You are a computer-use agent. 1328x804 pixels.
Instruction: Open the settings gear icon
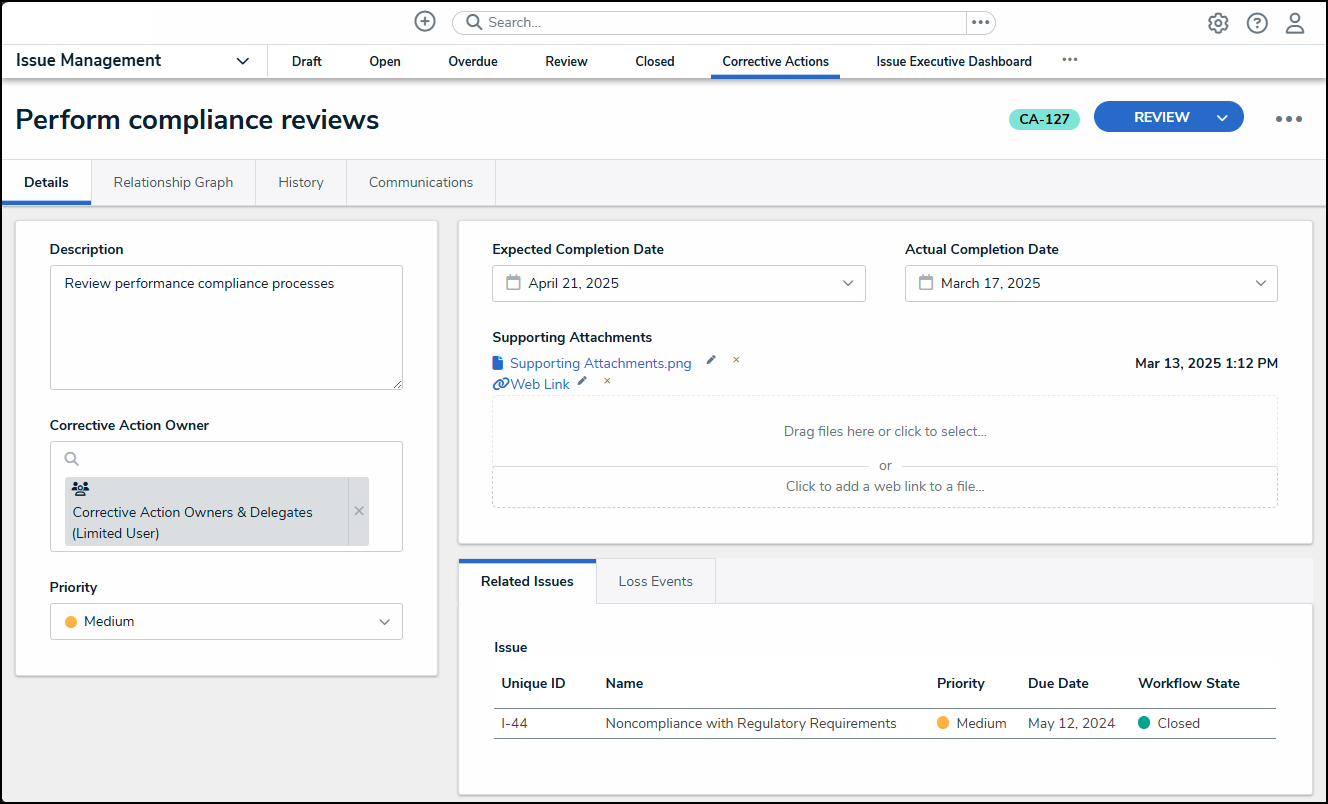tap(1218, 23)
